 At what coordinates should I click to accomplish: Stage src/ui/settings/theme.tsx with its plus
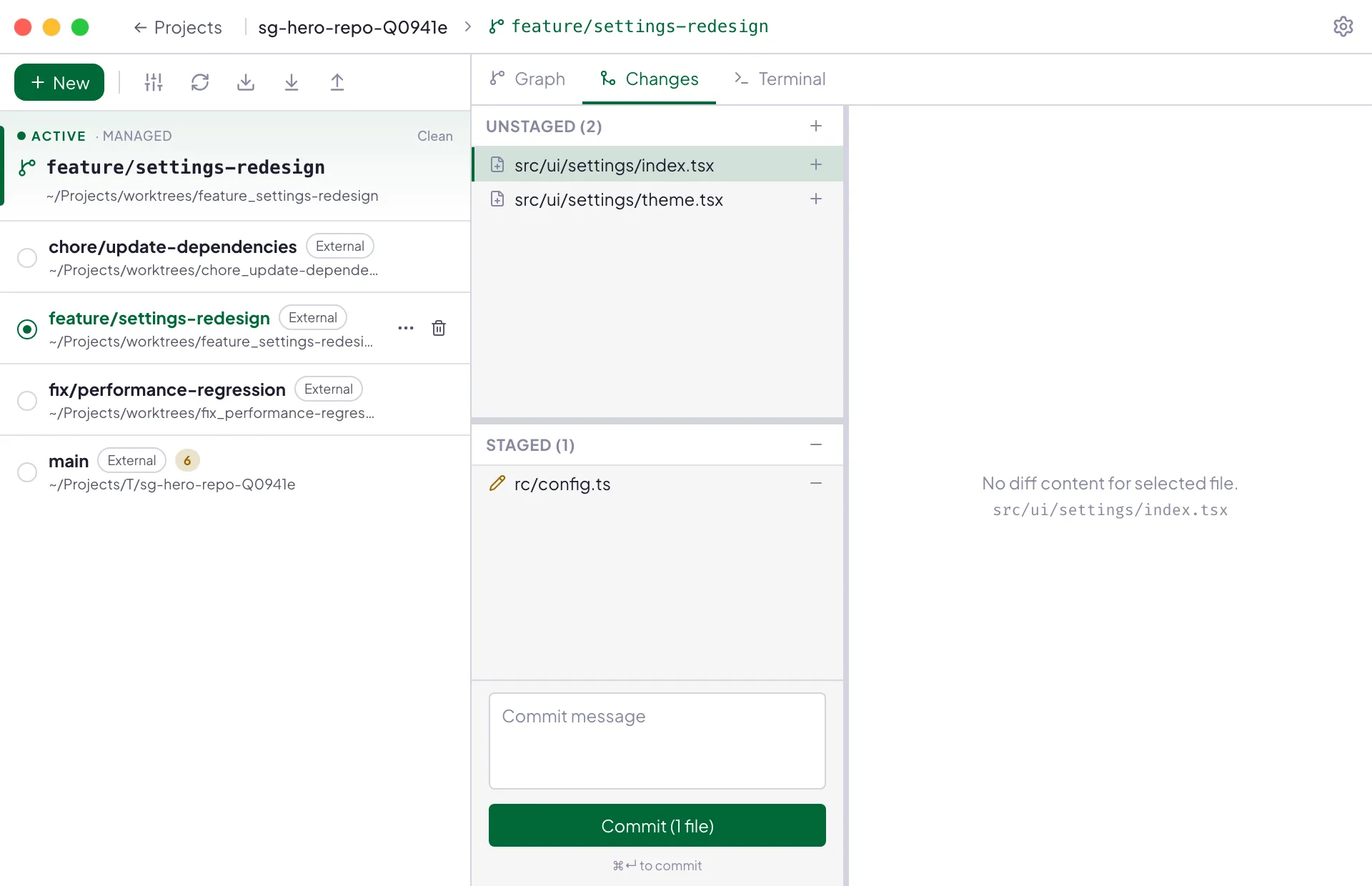tap(816, 199)
